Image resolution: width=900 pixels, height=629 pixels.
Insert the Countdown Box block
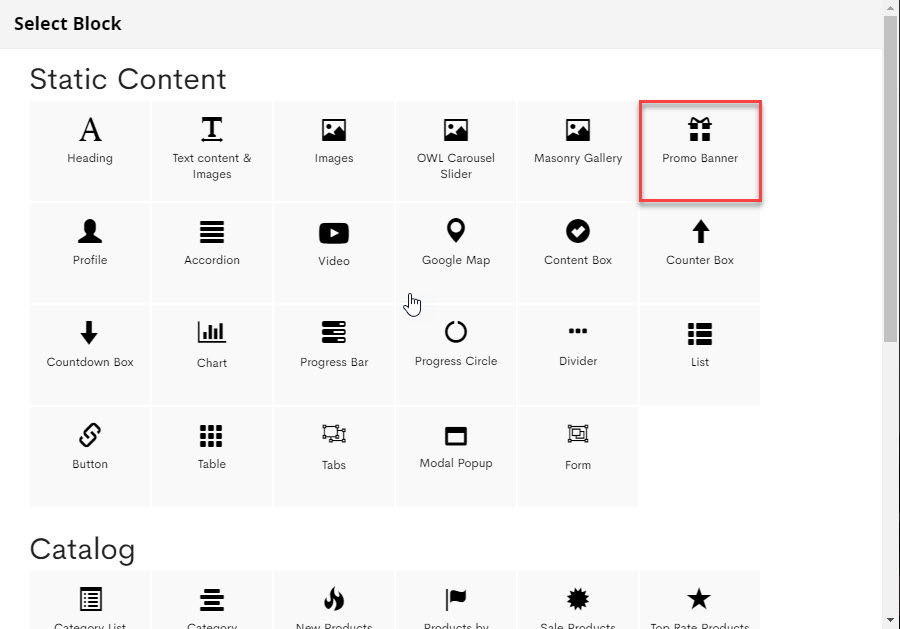(90, 355)
